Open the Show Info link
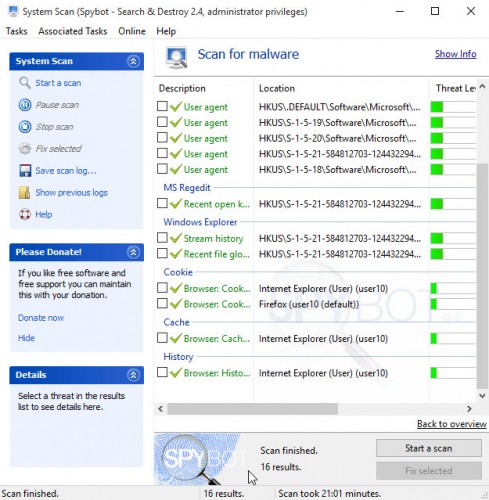 [x=455, y=54]
